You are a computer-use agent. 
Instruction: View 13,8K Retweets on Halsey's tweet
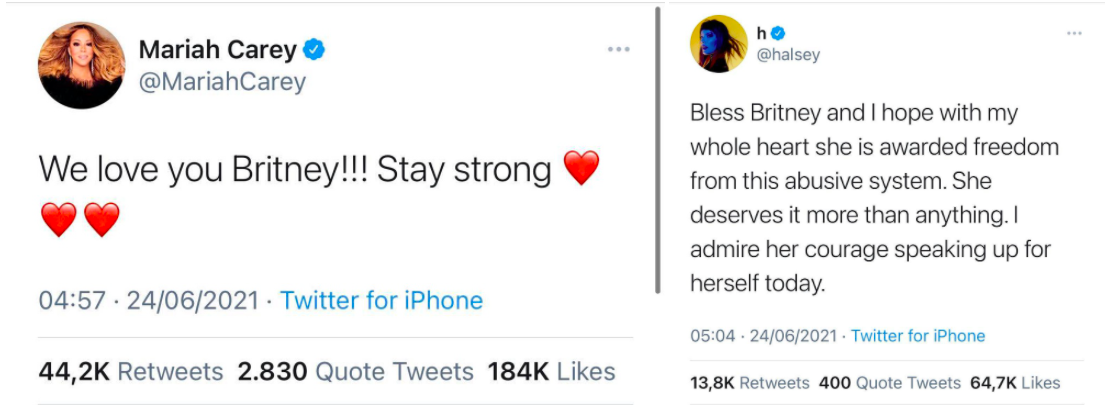click(749, 383)
